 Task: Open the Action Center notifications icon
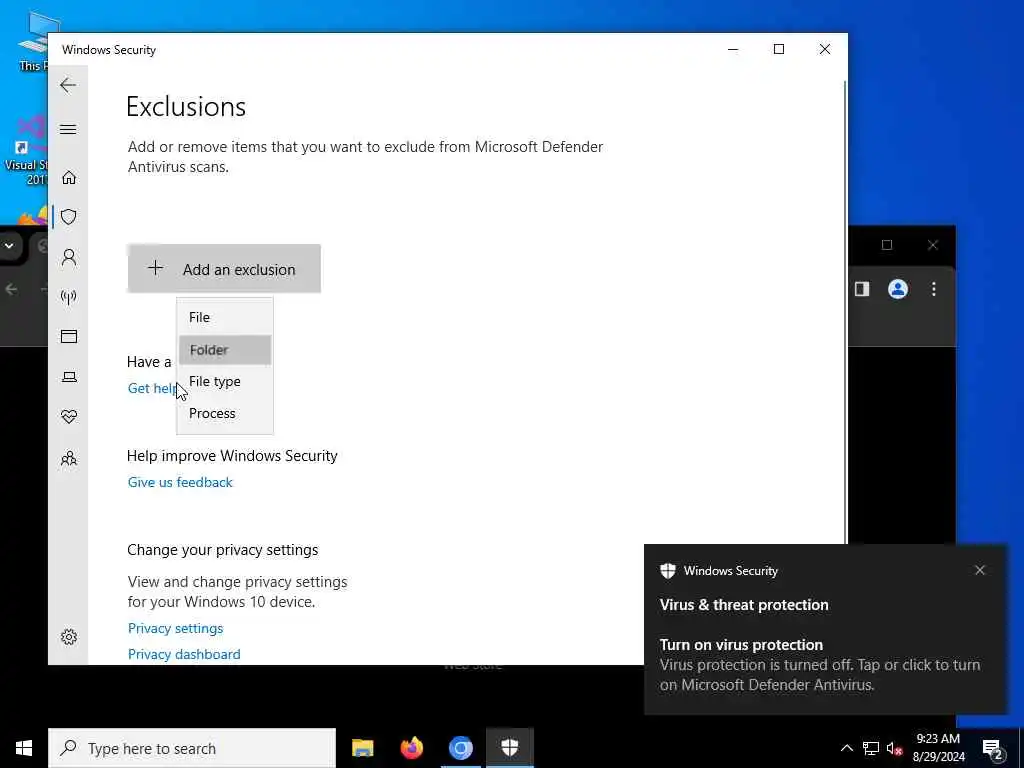(993, 750)
